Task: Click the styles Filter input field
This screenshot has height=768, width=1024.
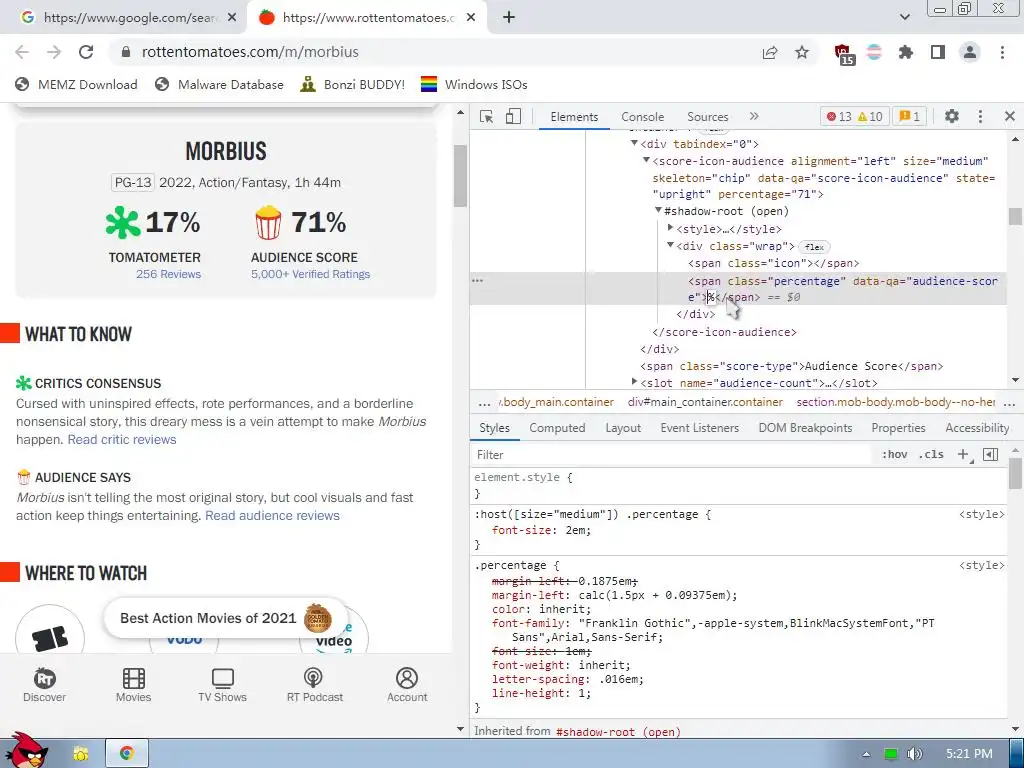Action: tap(673, 455)
